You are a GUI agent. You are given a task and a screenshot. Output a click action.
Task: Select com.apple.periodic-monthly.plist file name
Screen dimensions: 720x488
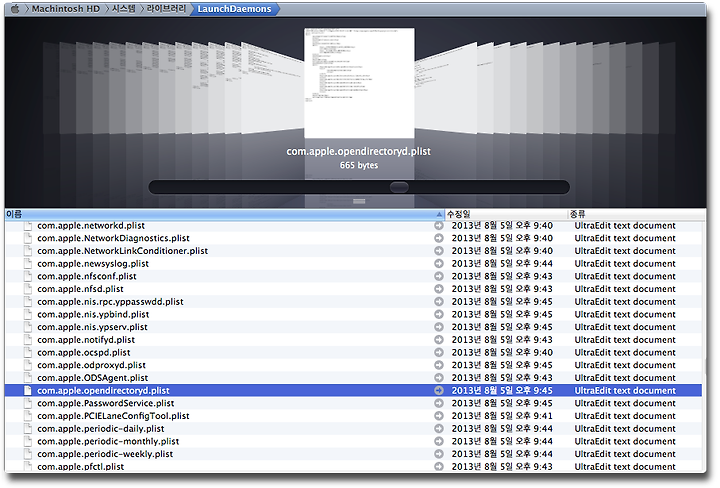pyautogui.click(x=108, y=441)
